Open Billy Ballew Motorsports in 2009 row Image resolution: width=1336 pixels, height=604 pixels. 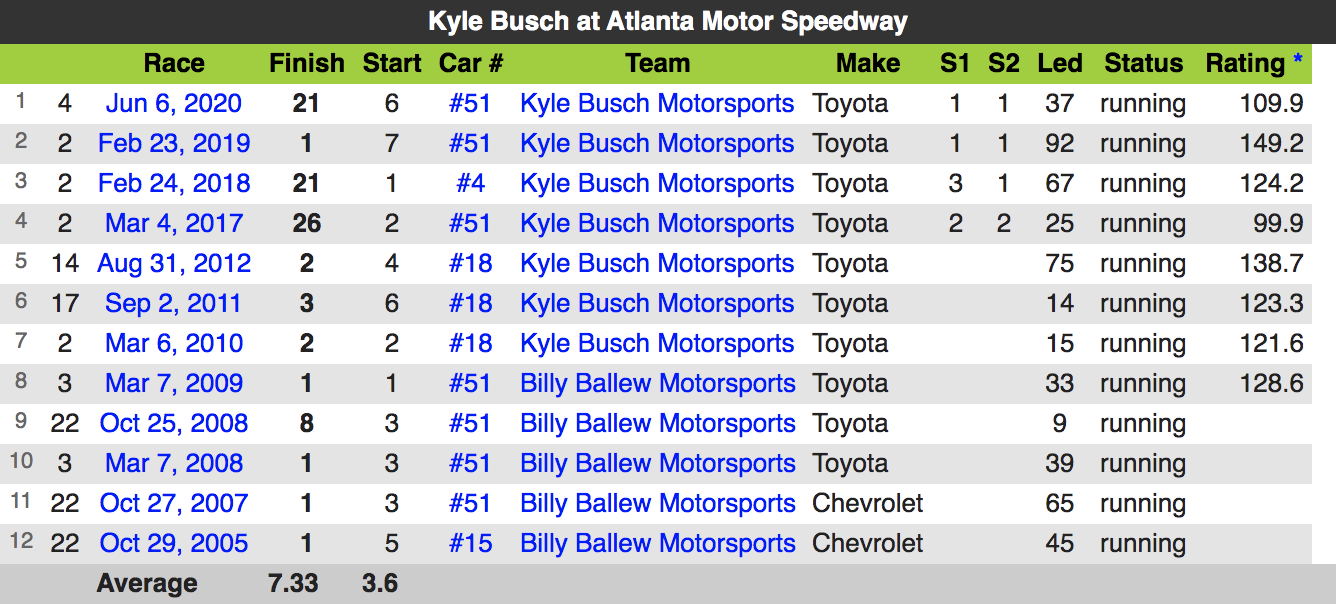pyautogui.click(x=657, y=383)
